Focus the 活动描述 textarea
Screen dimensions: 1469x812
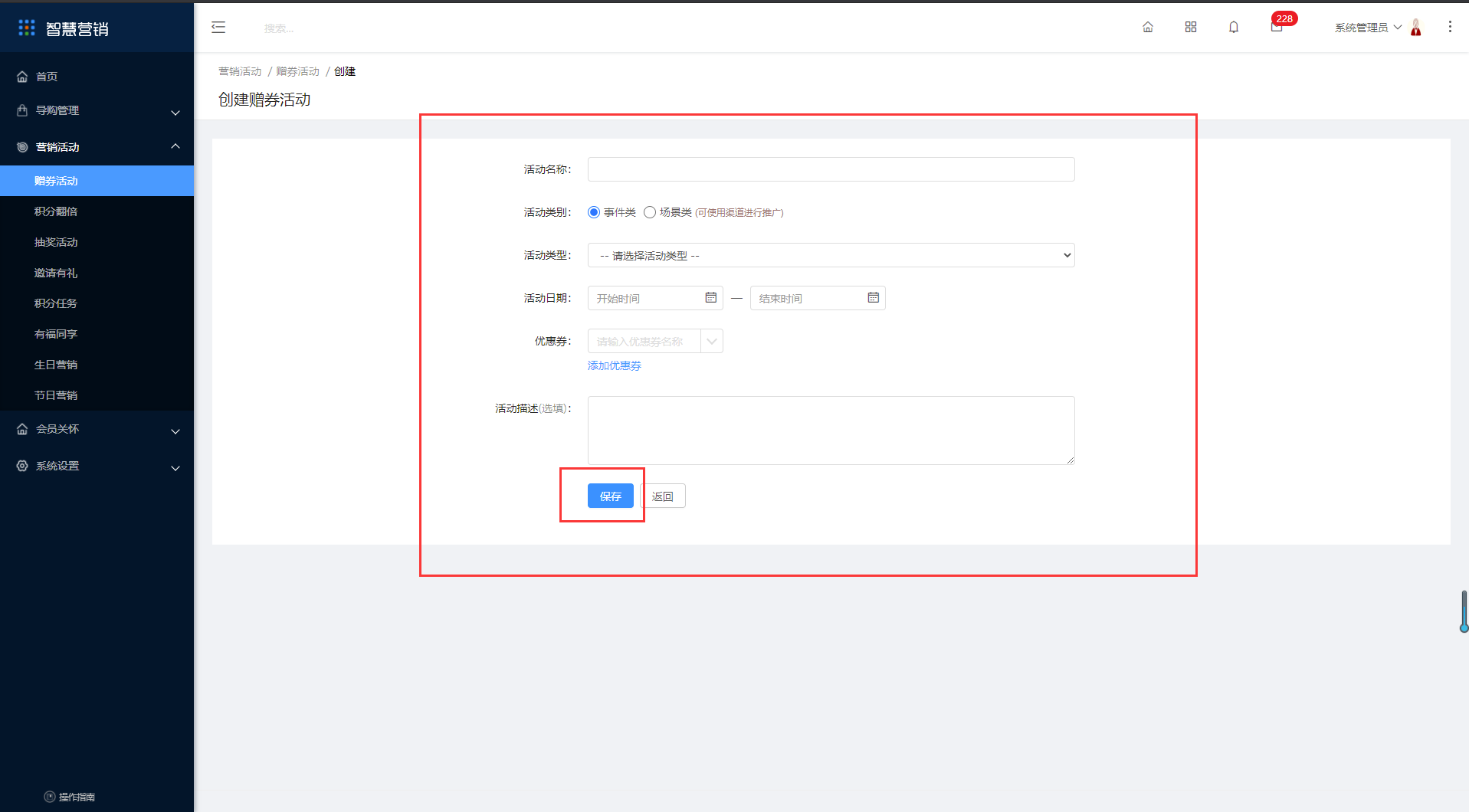pyautogui.click(x=831, y=431)
